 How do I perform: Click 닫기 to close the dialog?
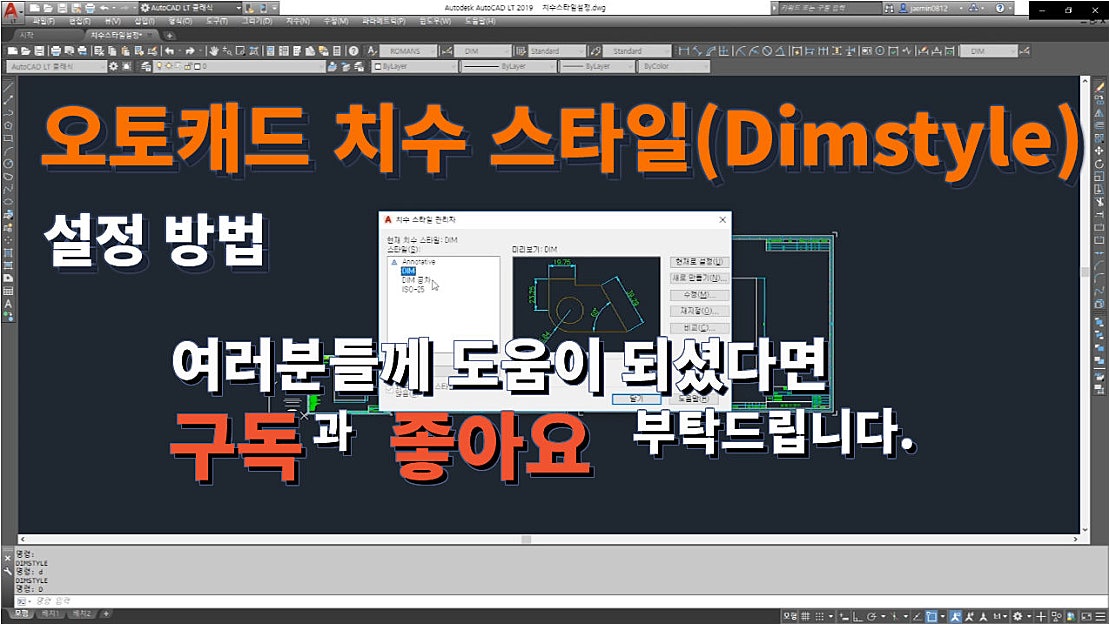pyautogui.click(x=637, y=398)
